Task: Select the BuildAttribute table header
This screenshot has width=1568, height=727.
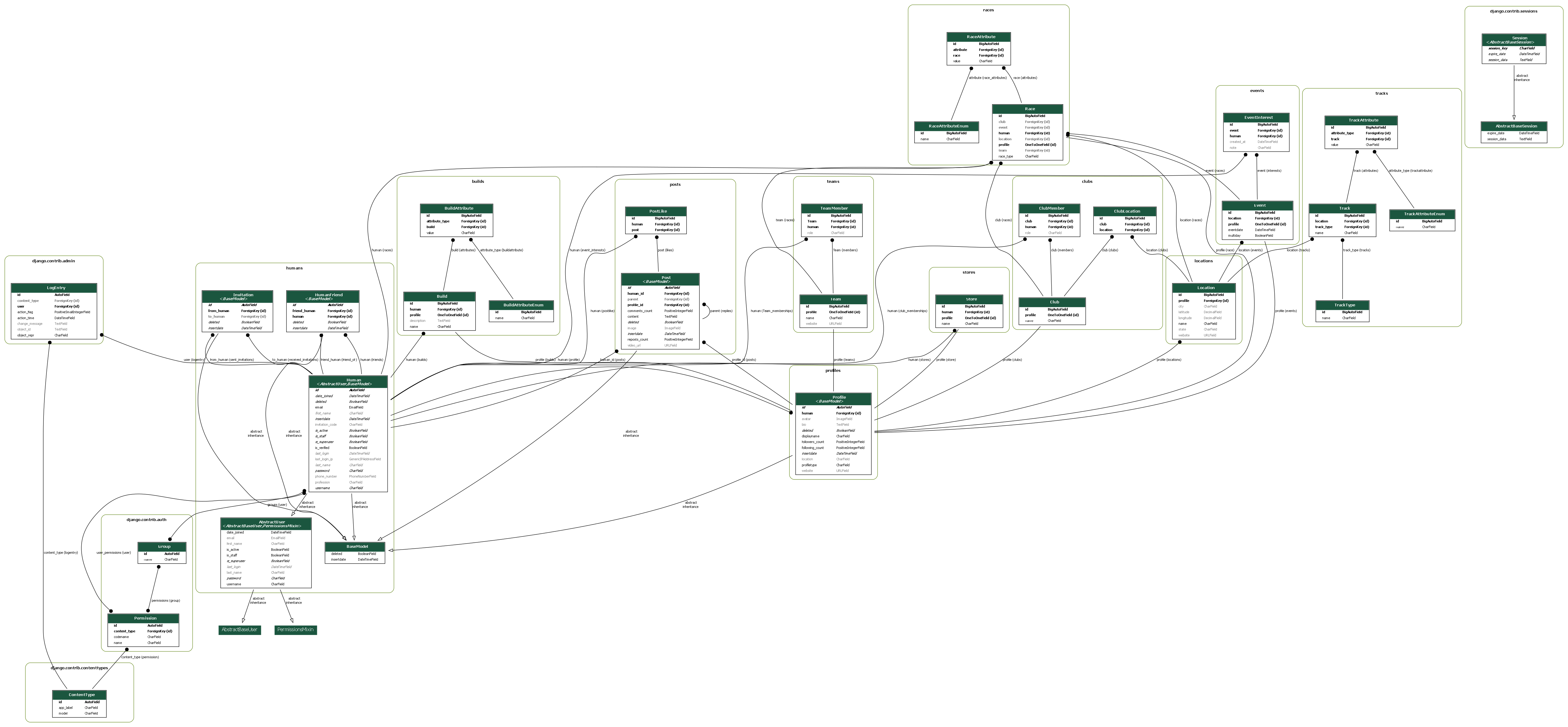Action: [x=457, y=208]
